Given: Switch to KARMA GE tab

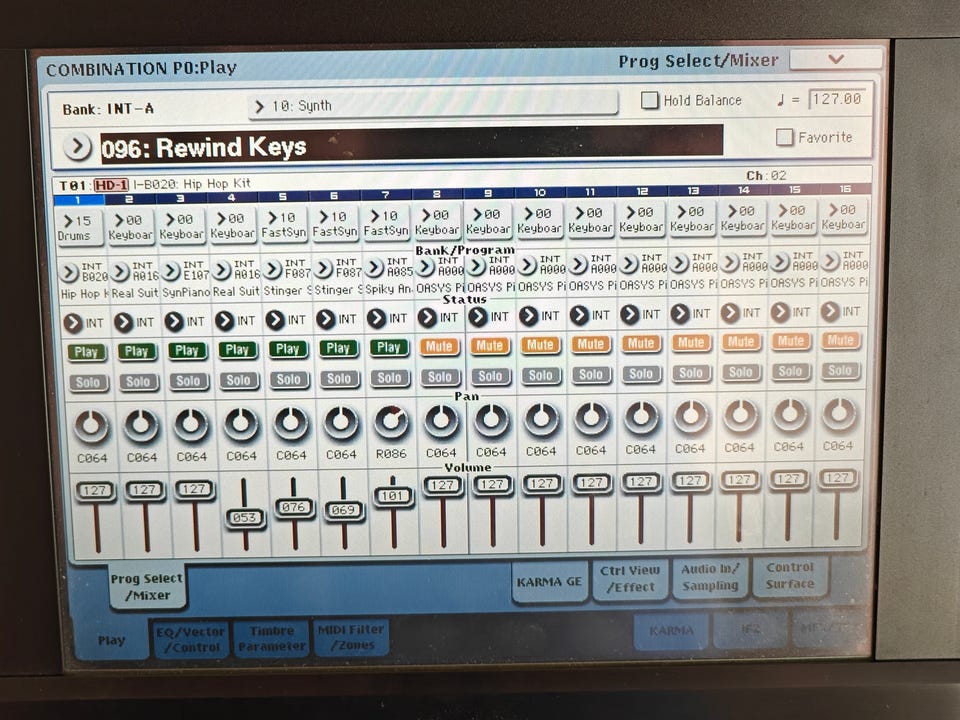Looking at the screenshot, I should (549, 582).
